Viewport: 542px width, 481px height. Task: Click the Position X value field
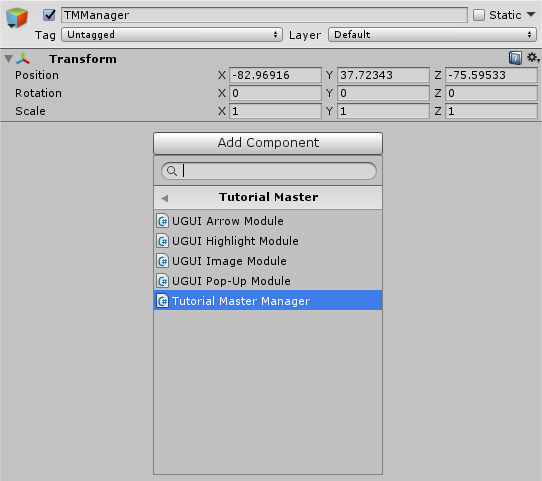pos(275,75)
